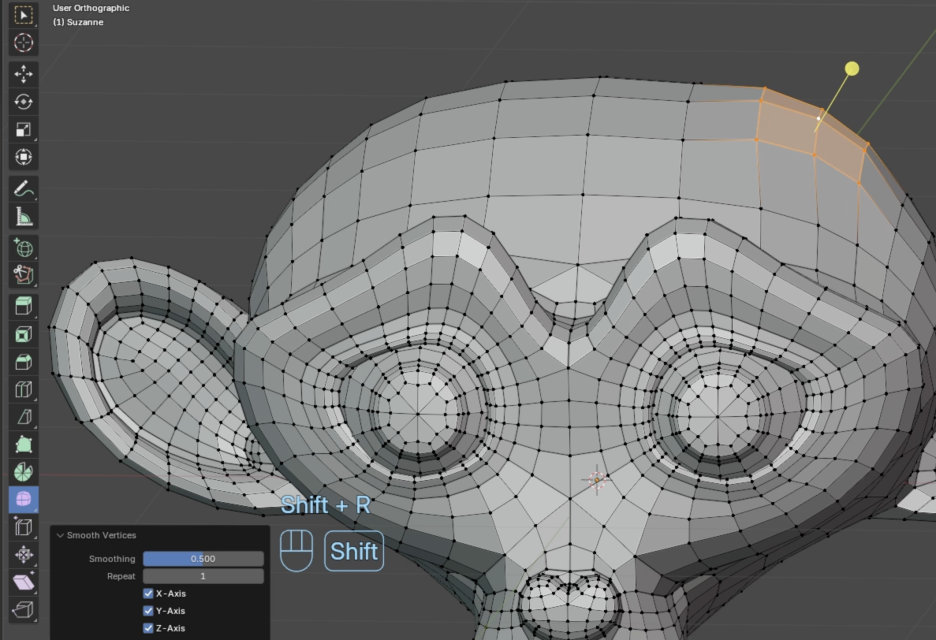936x640 pixels.
Task: Choose the Rotate tool
Action: [x=23, y=101]
